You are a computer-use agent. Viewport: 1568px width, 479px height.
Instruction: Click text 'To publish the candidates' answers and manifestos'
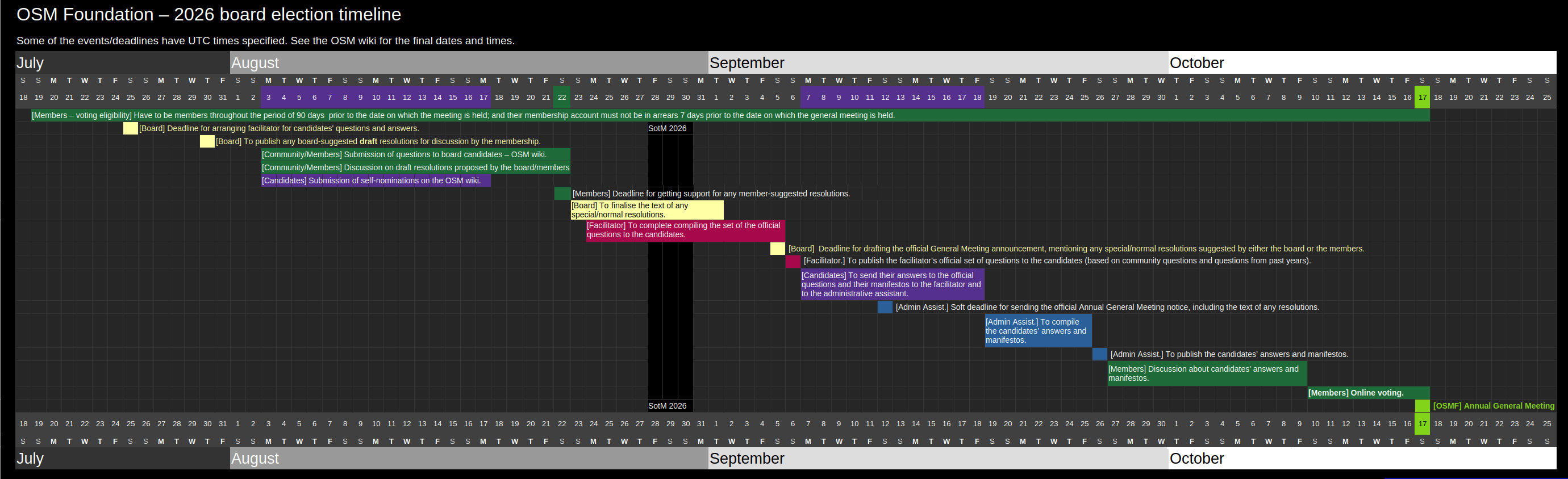coord(1256,354)
